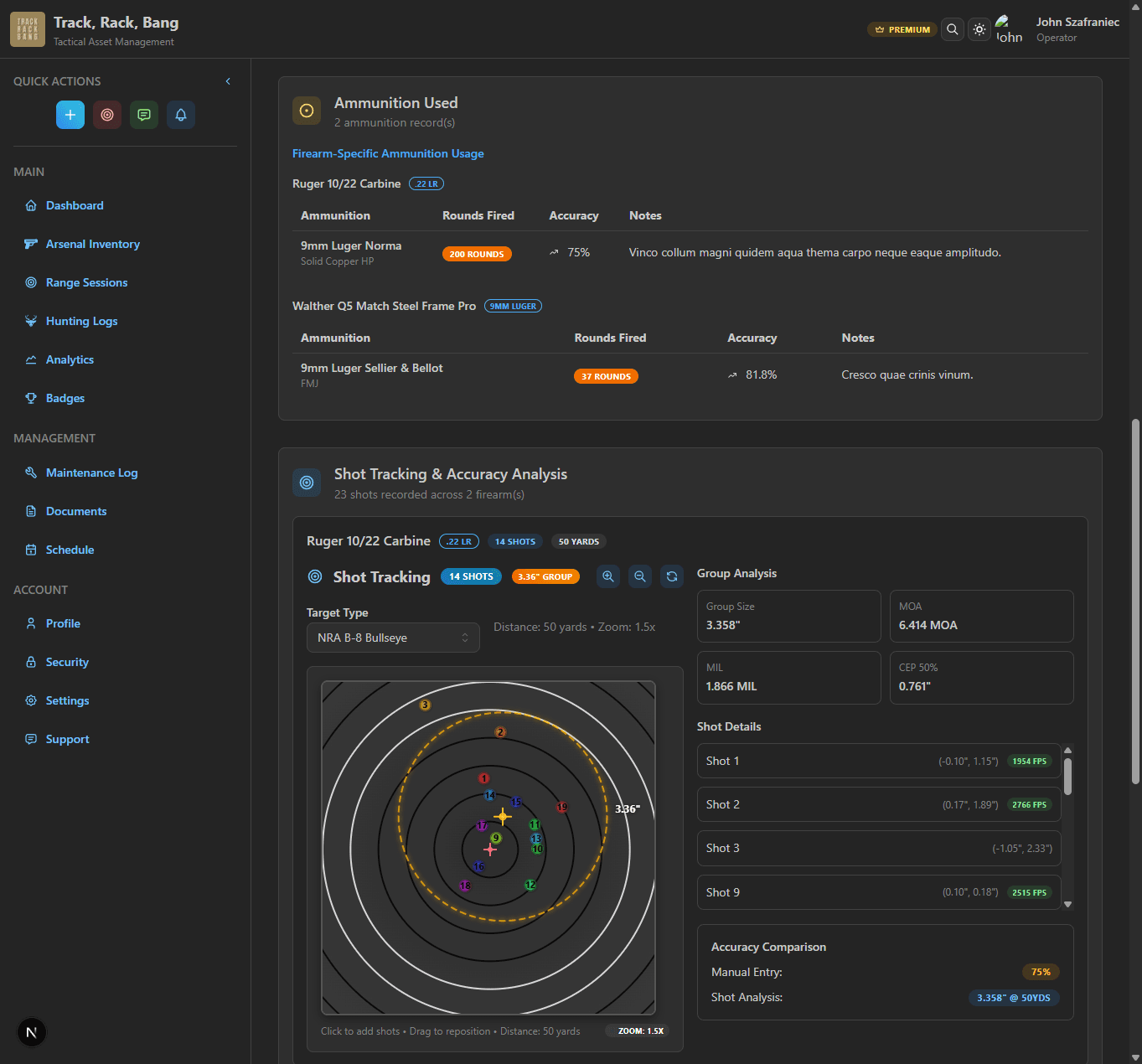Zoom out on the target with magnifier minus

640,576
